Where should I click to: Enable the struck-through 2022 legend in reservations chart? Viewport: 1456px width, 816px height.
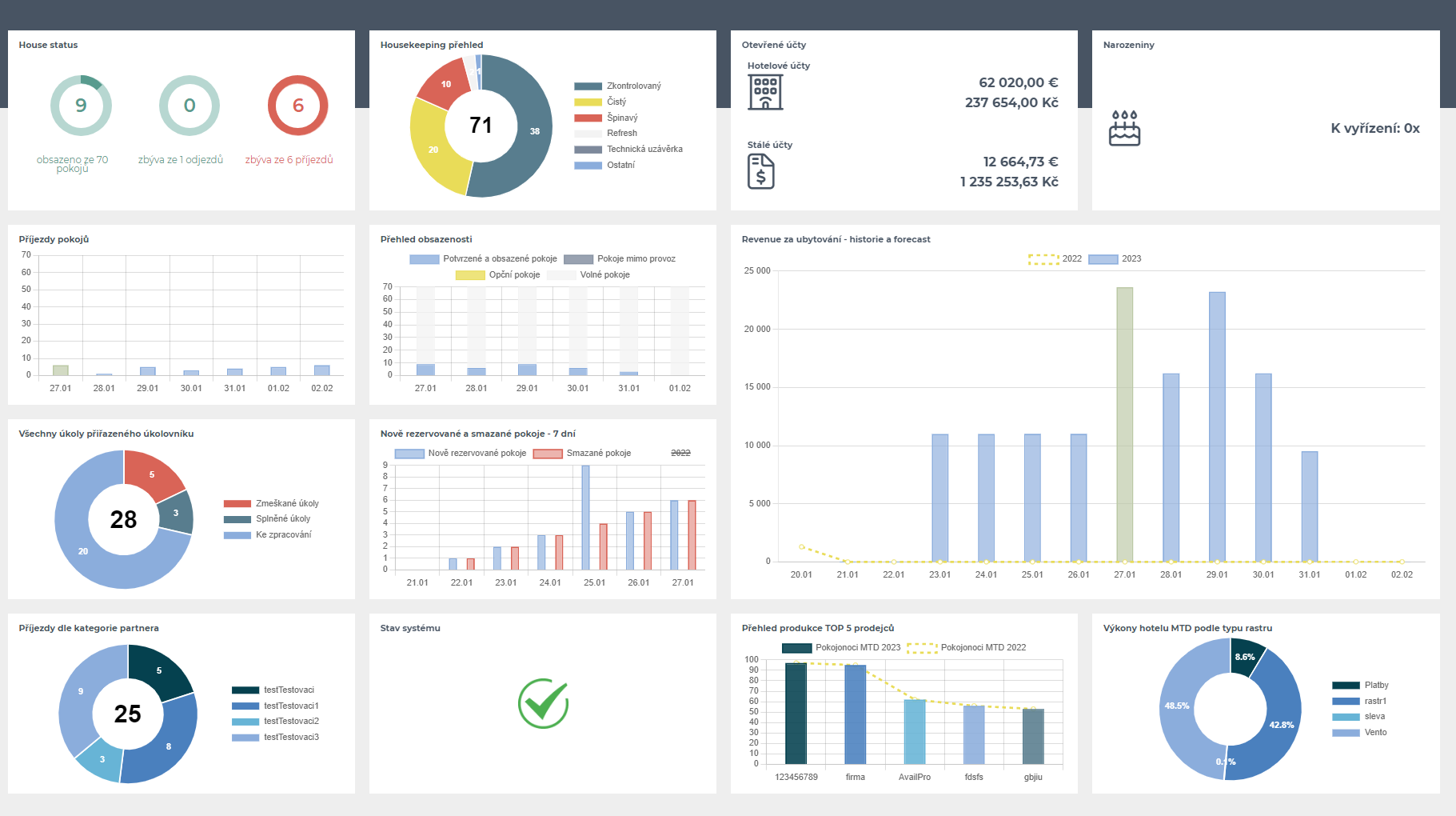pos(680,453)
